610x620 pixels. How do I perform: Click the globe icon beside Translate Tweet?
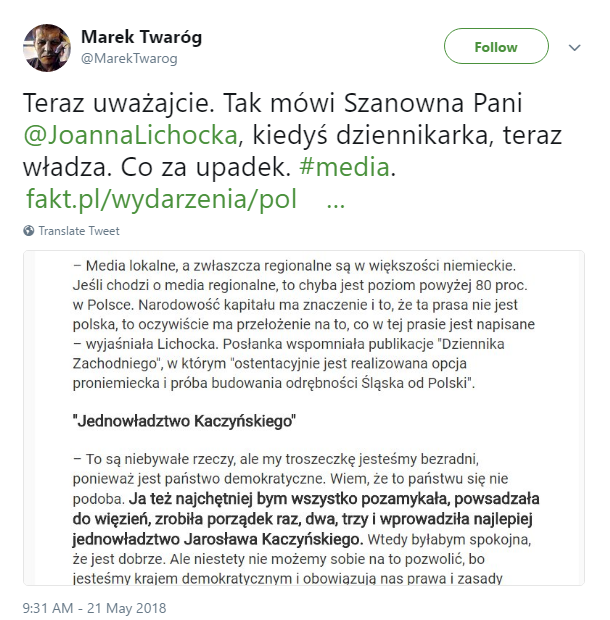[x=28, y=231]
